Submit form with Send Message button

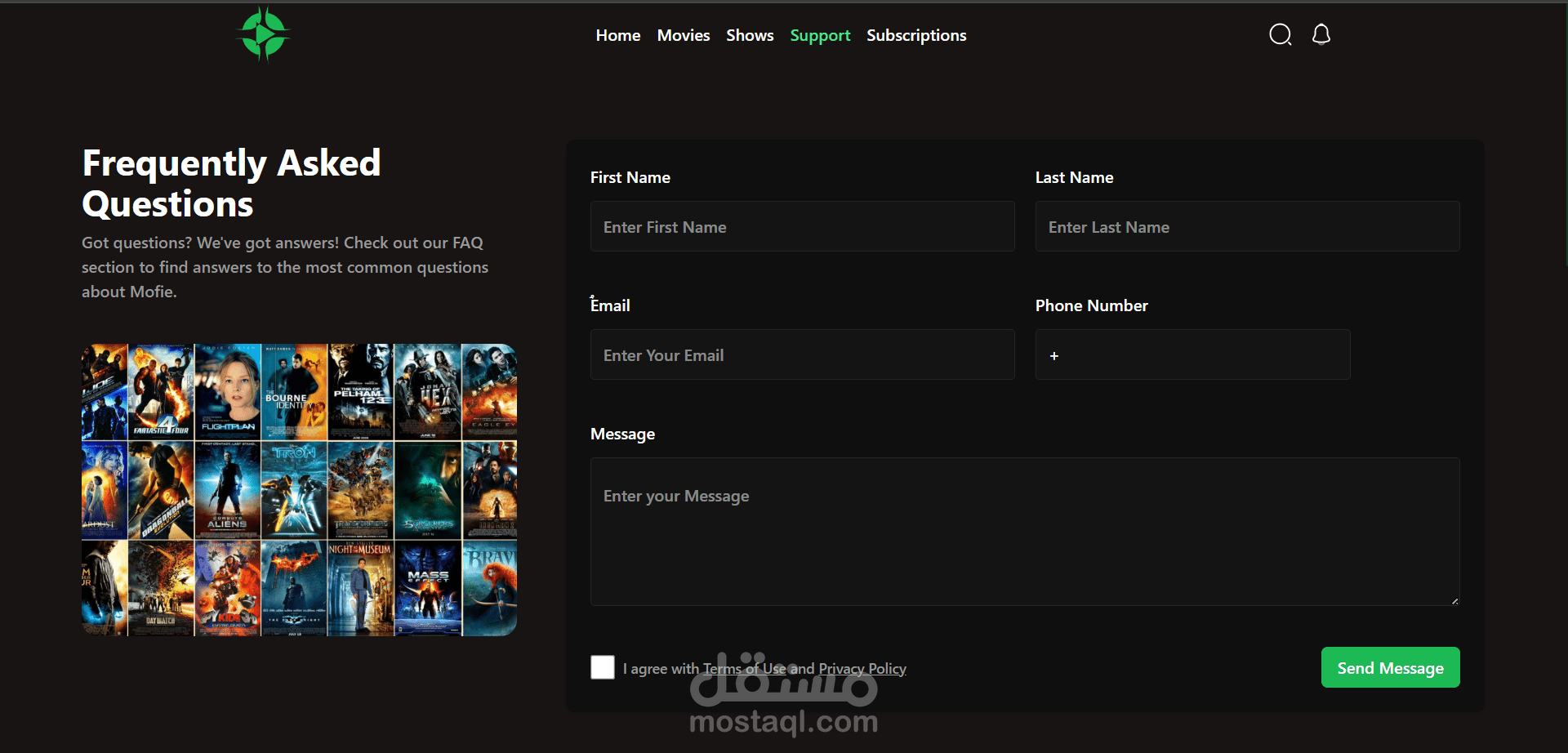coord(1391,667)
